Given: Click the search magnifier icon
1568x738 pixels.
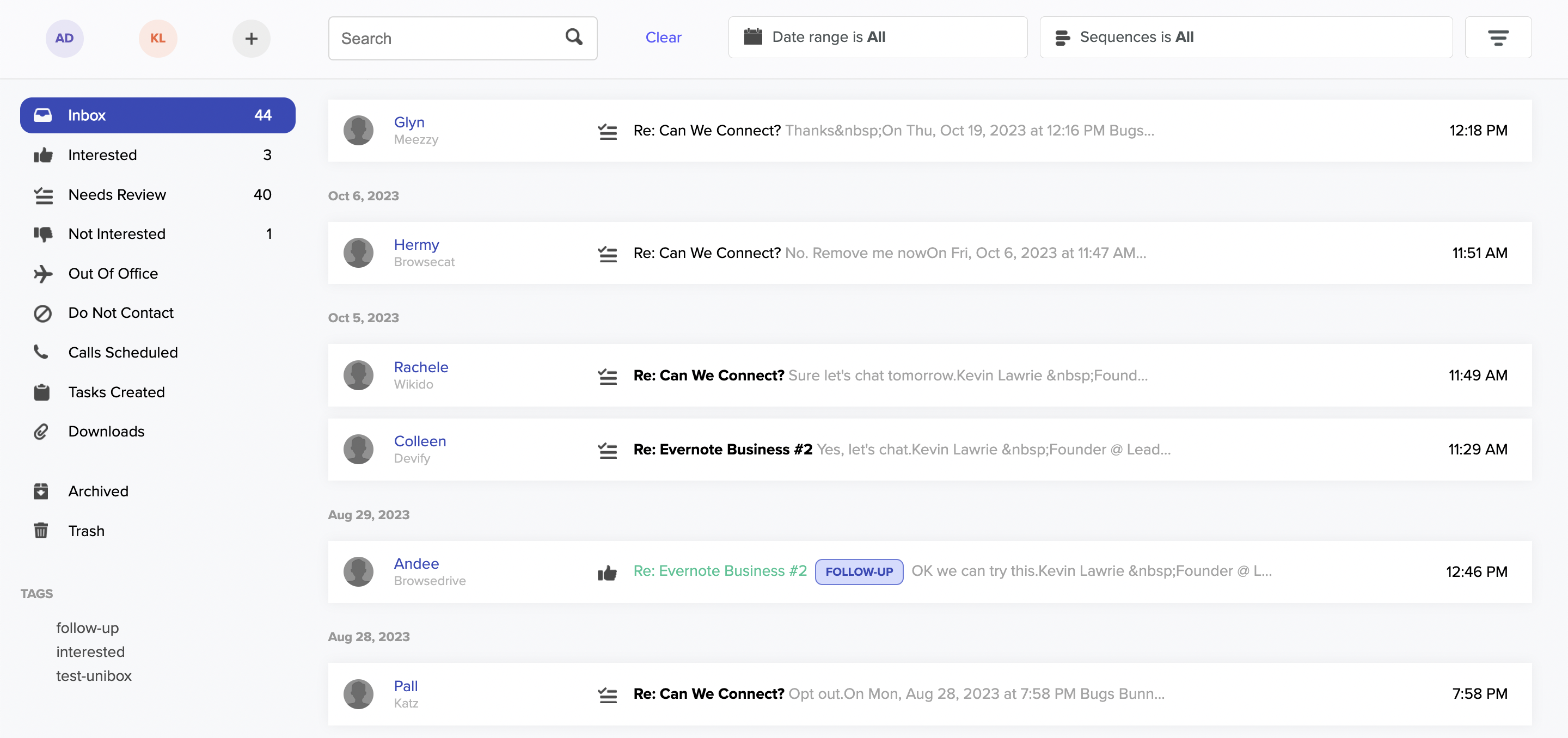Looking at the screenshot, I should (573, 37).
